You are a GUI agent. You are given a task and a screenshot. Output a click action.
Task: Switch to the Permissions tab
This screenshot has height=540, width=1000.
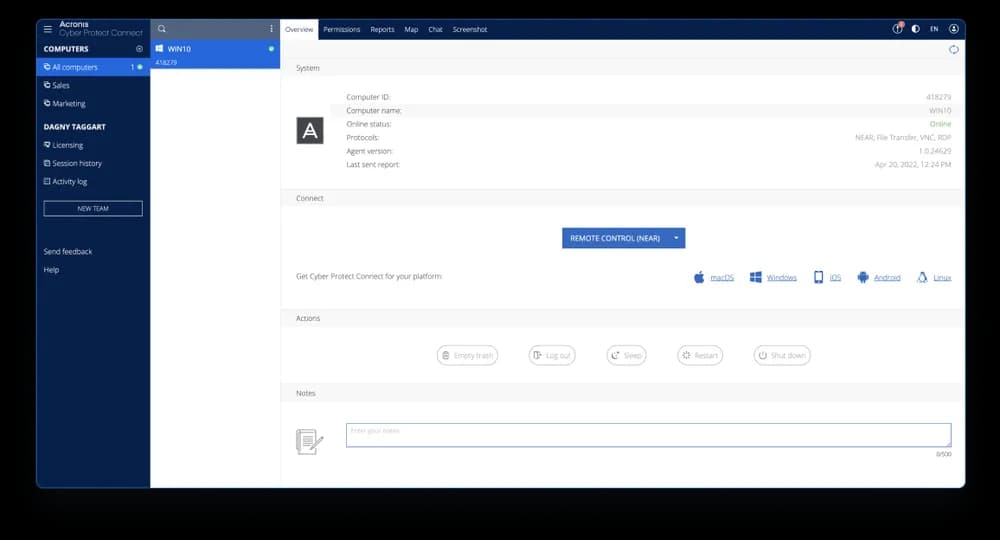coord(341,30)
